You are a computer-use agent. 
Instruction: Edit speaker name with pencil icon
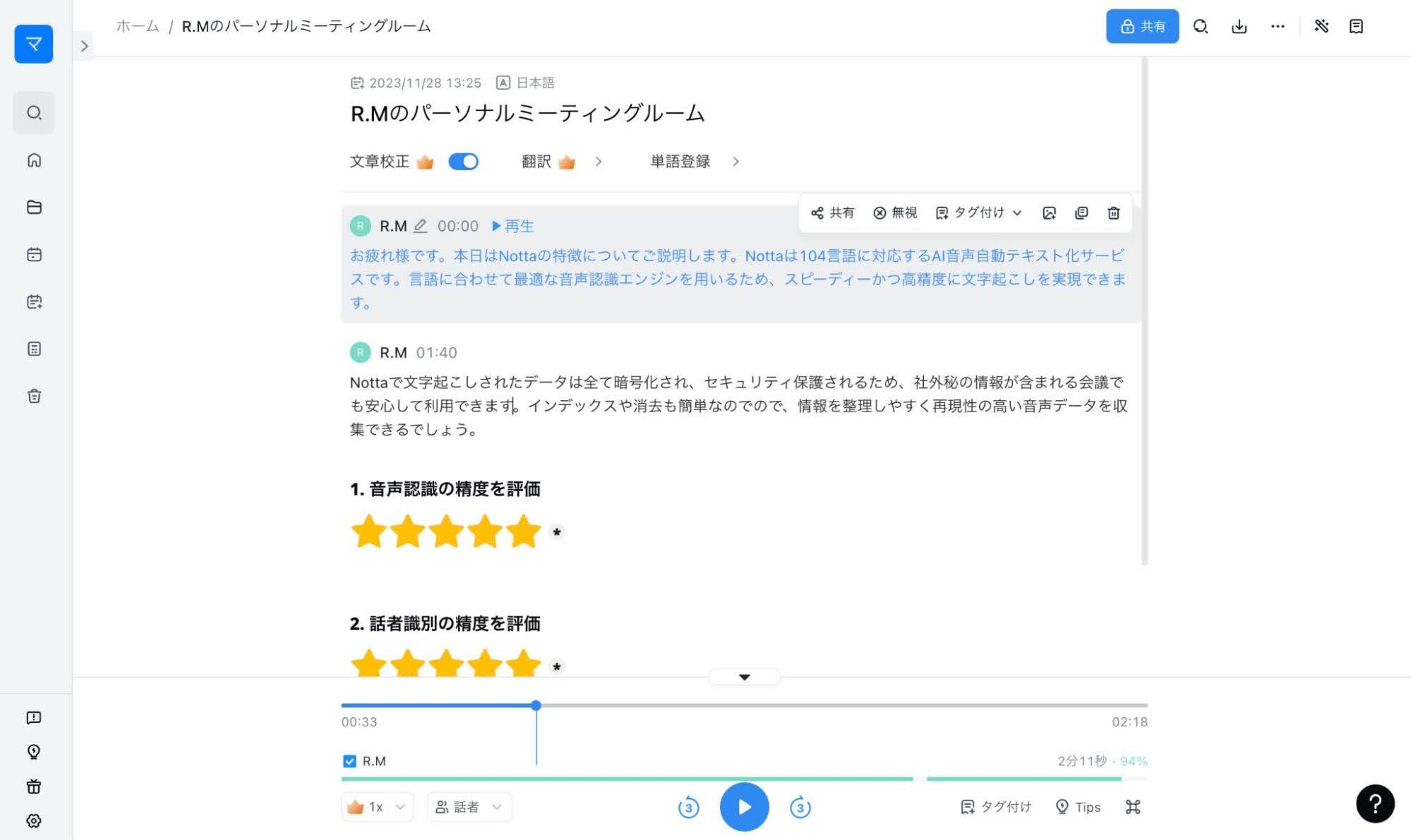pyautogui.click(x=420, y=226)
